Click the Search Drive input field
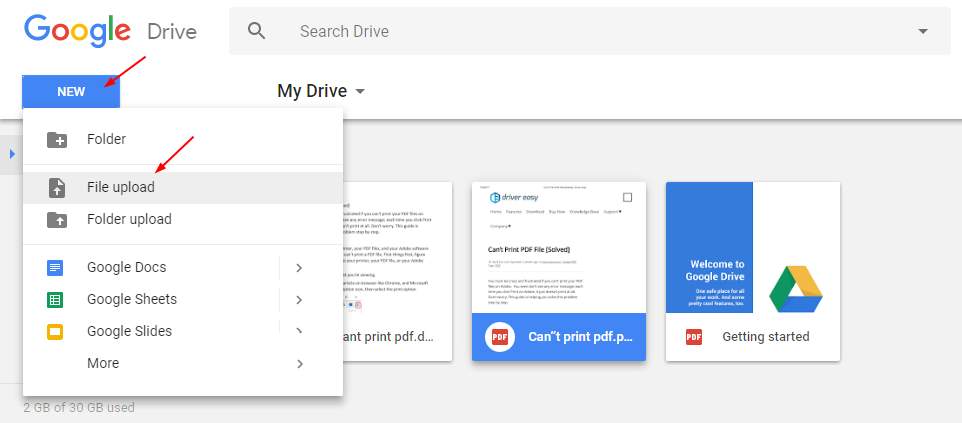This screenshot has width=962, height=423. click(x=589, y=31)
